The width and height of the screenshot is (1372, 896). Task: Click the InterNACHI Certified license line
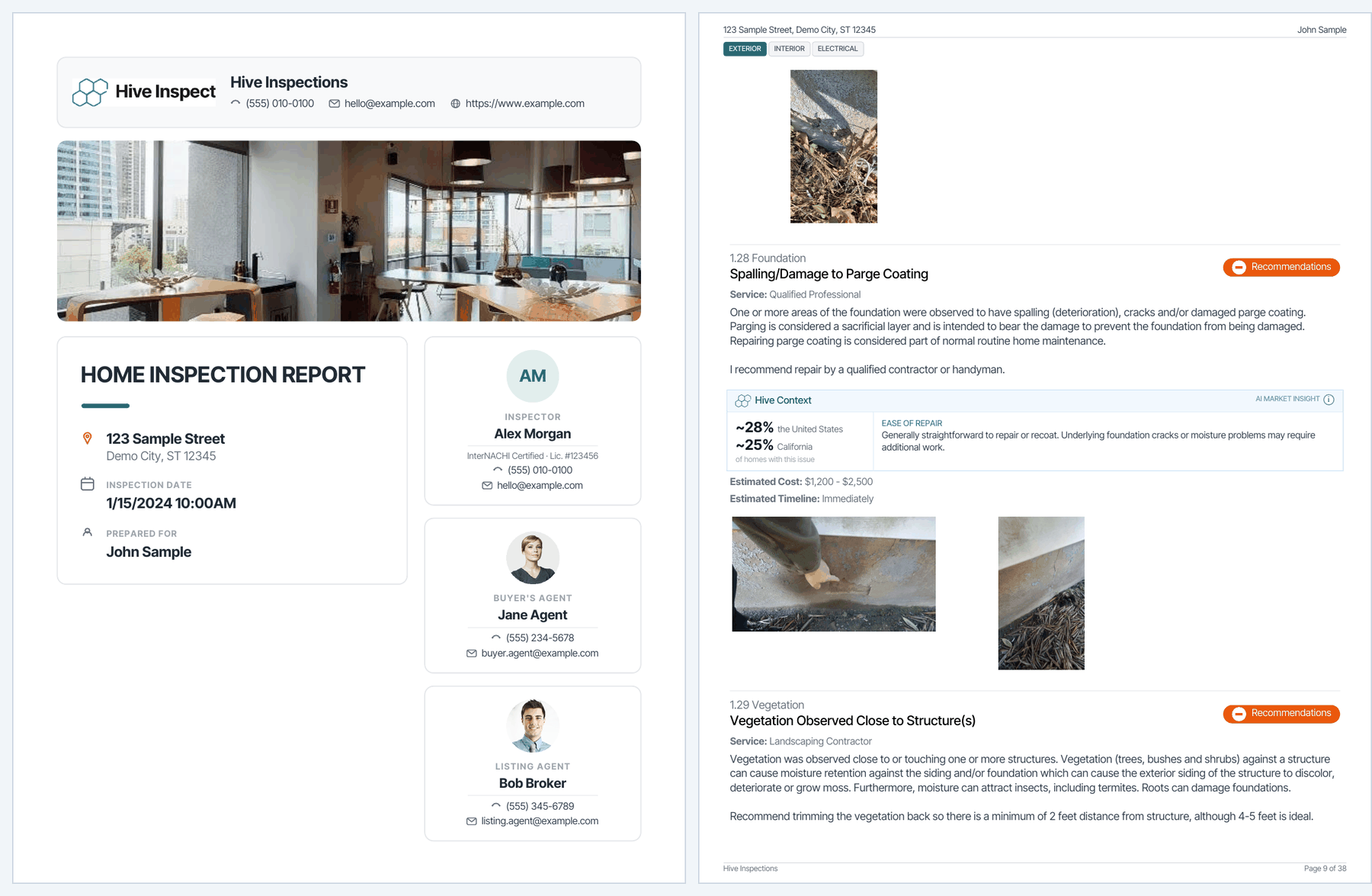pyautogui.click(x=533, y=456)
